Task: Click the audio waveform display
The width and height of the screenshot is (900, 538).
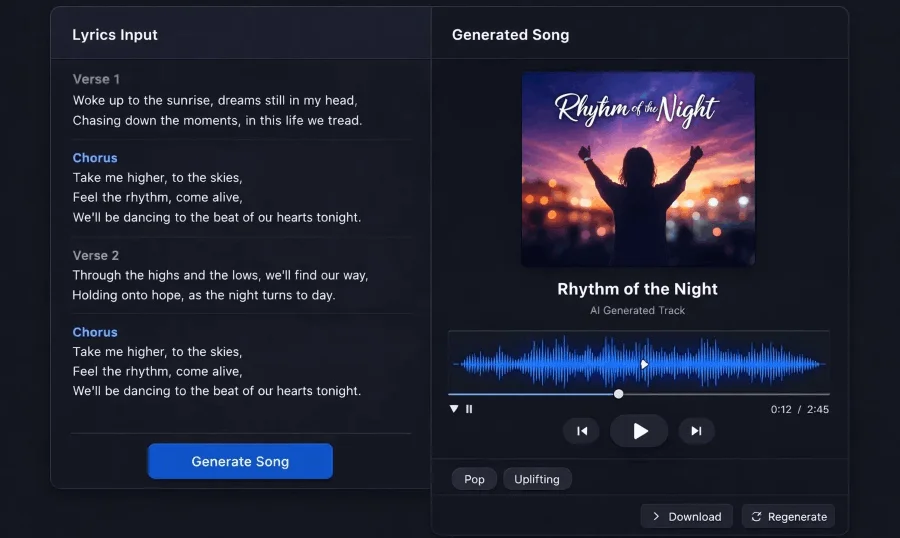Action: click(x=540, y=364)
